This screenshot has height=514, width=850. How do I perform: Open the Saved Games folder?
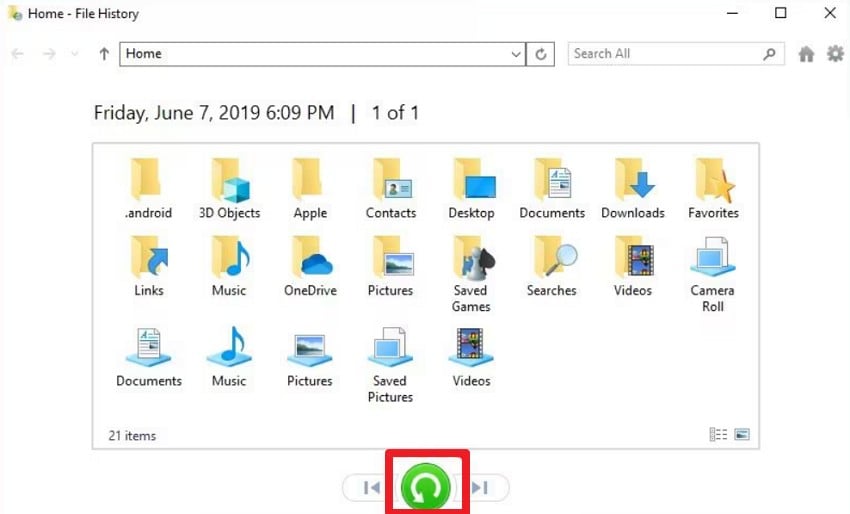click(472, 274)
